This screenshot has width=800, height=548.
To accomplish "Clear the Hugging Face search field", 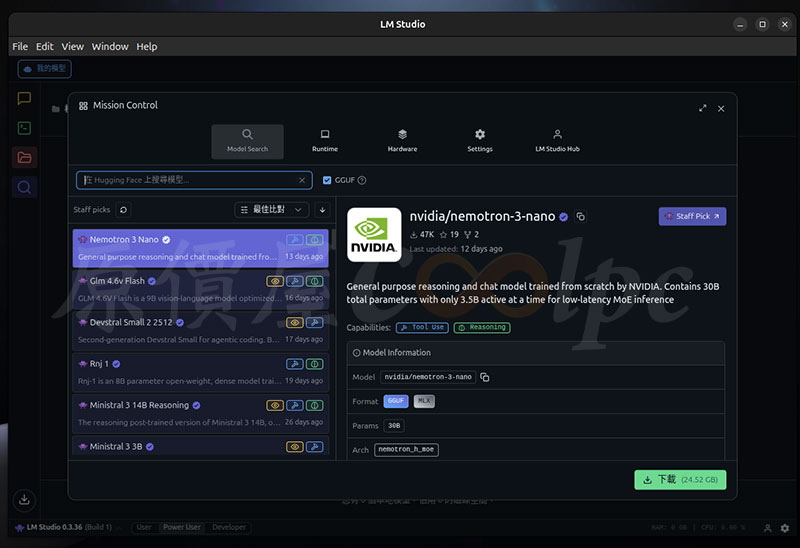I will [x=303, y=180].
